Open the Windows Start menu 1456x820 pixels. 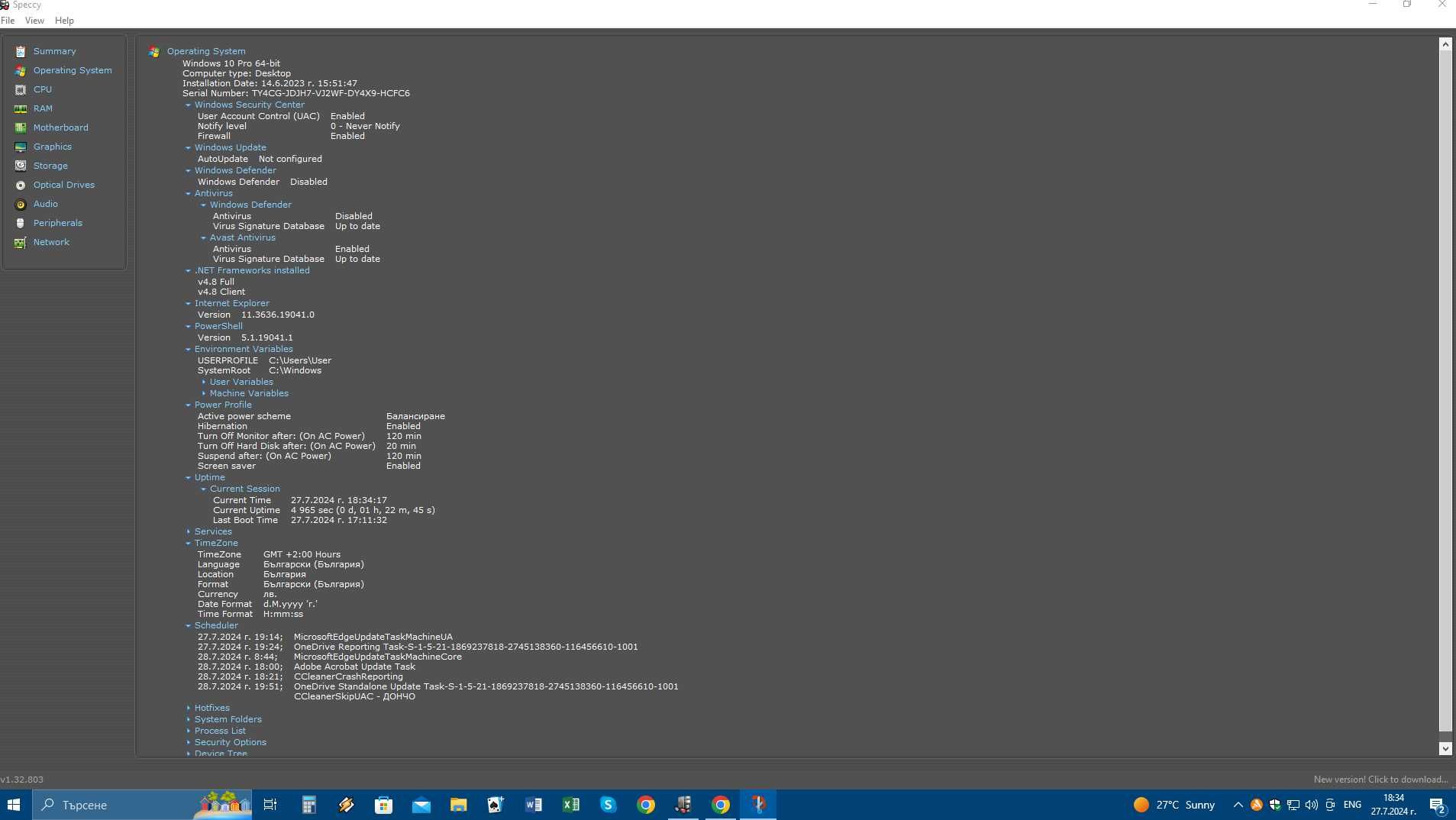pos(14,805)
